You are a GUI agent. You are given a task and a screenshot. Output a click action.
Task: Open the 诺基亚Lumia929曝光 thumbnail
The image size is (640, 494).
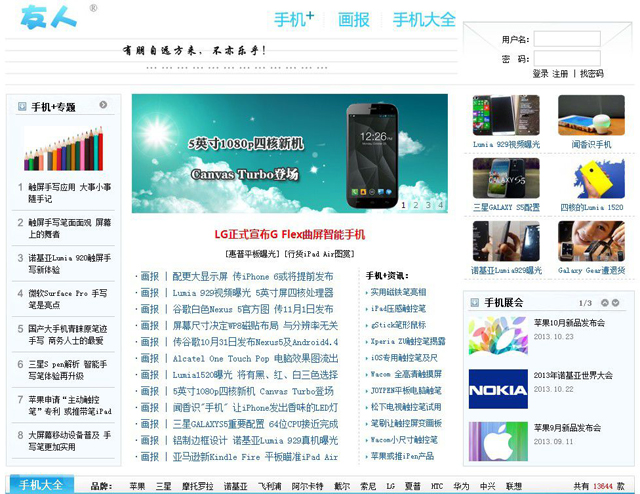pos(506,241)
